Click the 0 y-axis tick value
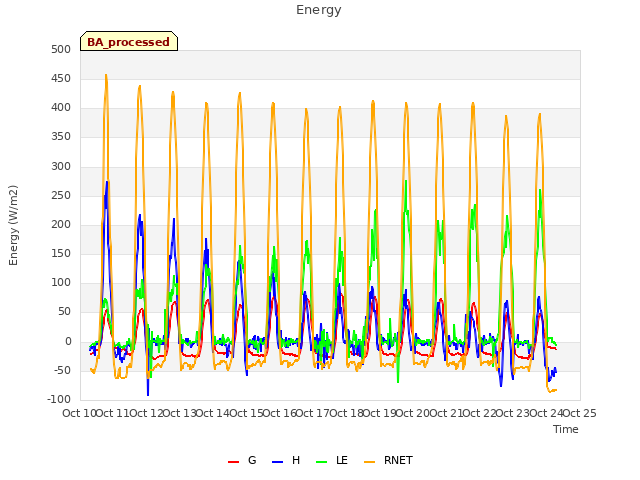The image size is (640, 480). 68,341
